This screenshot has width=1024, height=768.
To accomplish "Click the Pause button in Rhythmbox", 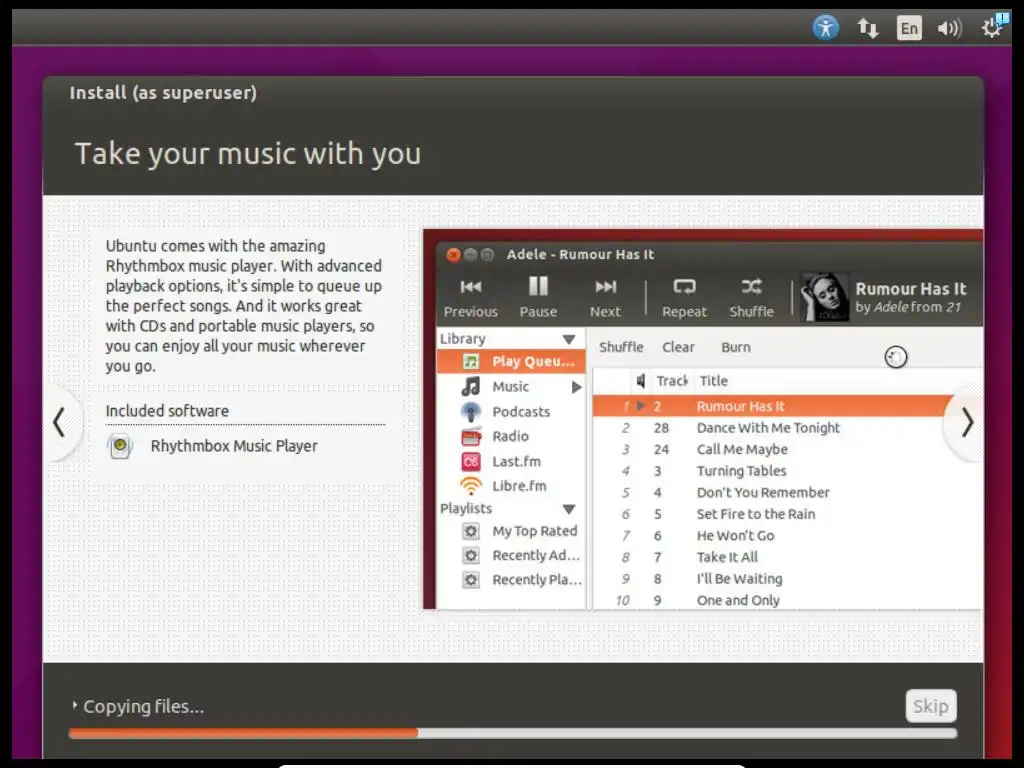I will click(538, 297).
